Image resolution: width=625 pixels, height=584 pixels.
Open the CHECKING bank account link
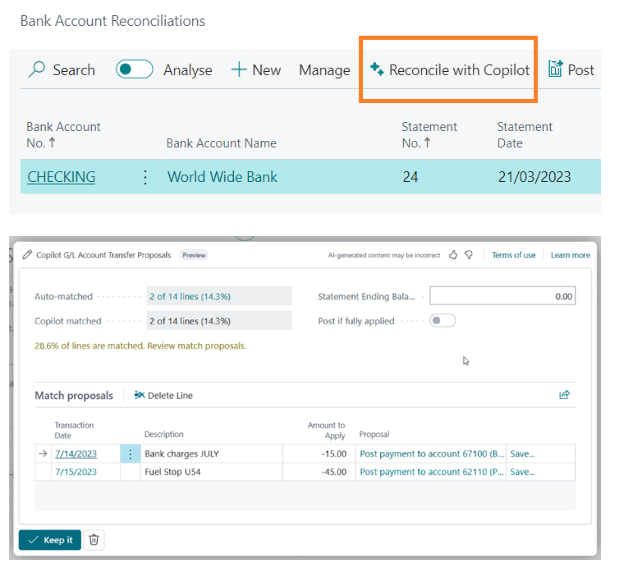pyautogui.click(x=61, y=177)
